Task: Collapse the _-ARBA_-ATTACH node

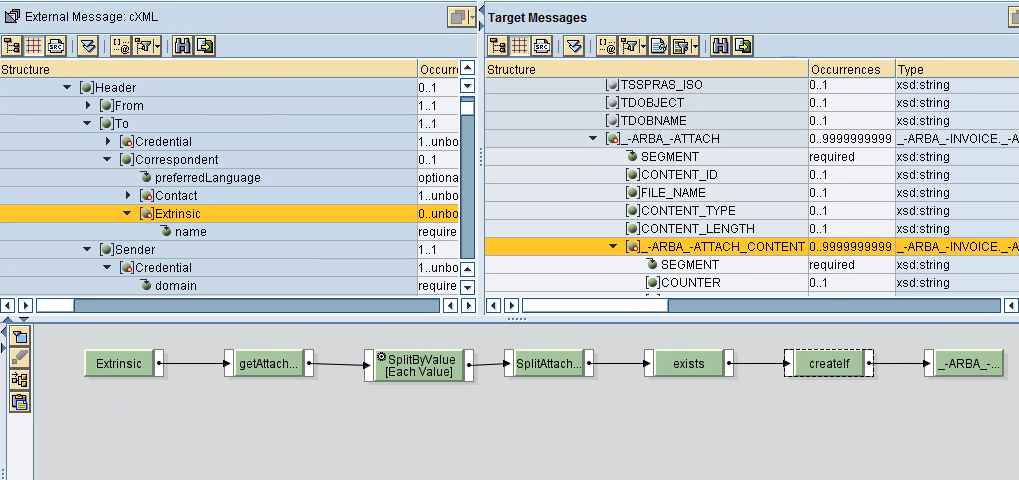Action: pyautogui.click(x=593, y=138)
